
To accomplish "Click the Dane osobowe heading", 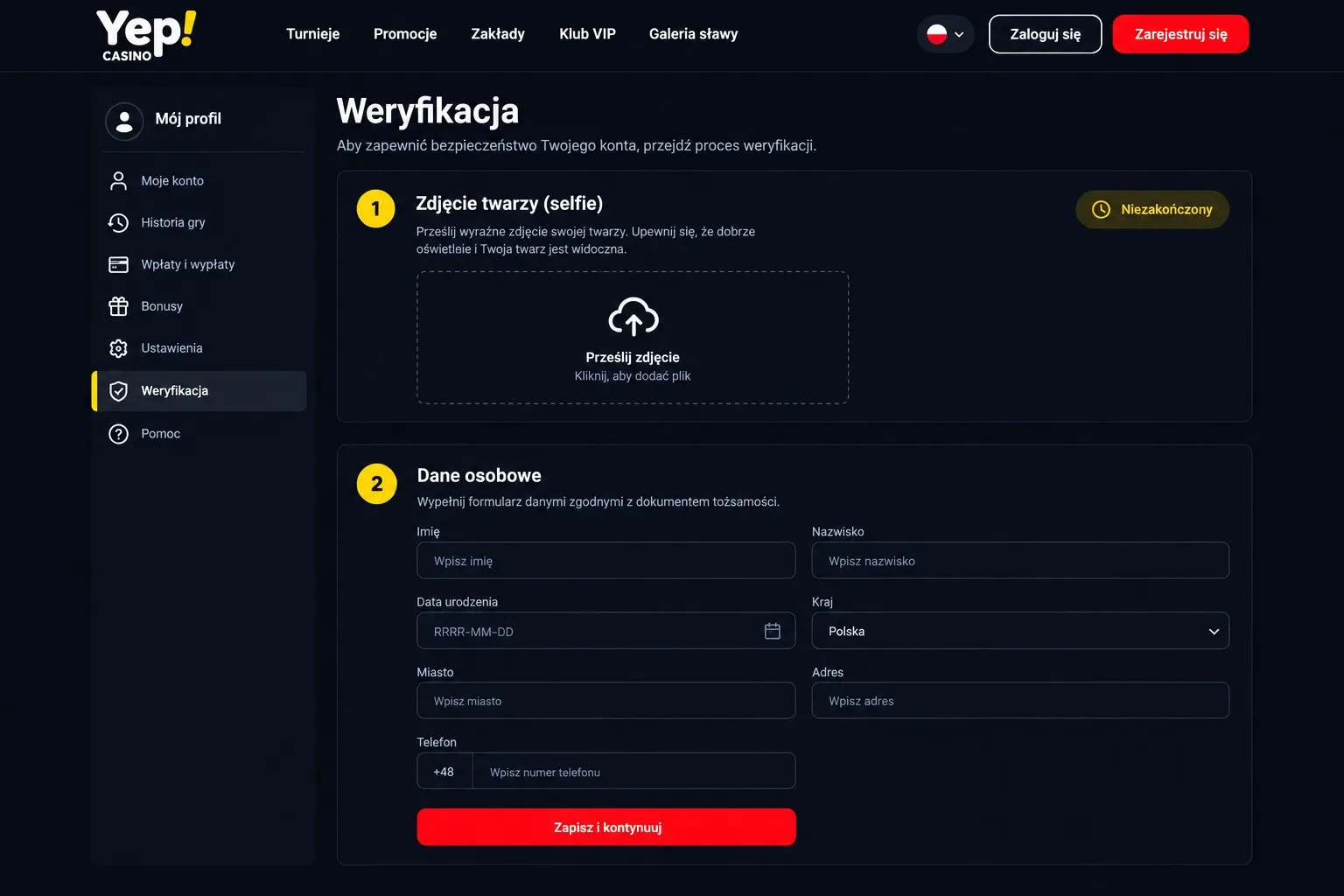I will click(479, 476).
